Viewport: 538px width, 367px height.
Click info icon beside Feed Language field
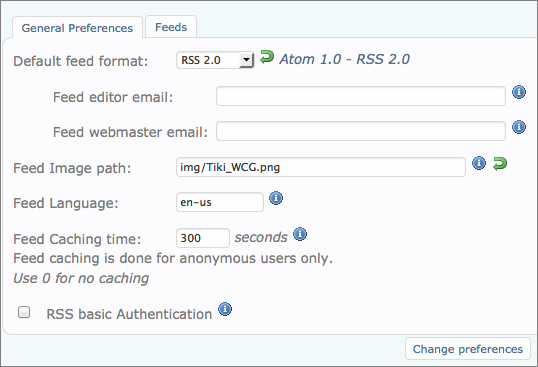[x=276, y=198]
